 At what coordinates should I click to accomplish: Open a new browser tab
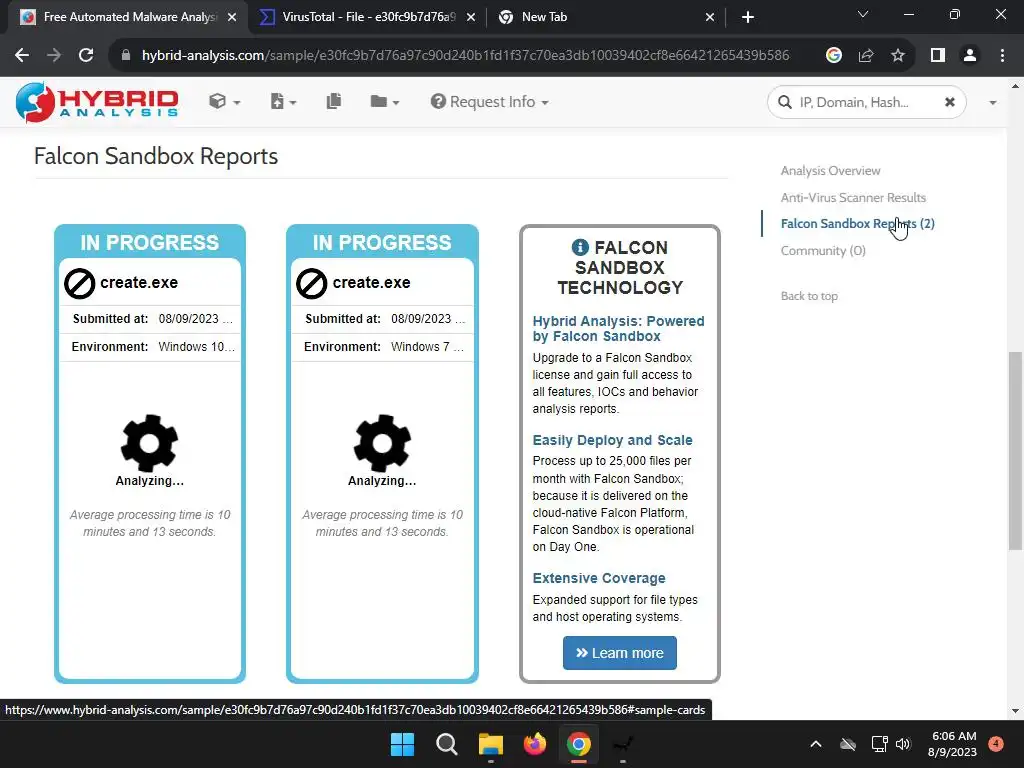(x=748, y=18)
